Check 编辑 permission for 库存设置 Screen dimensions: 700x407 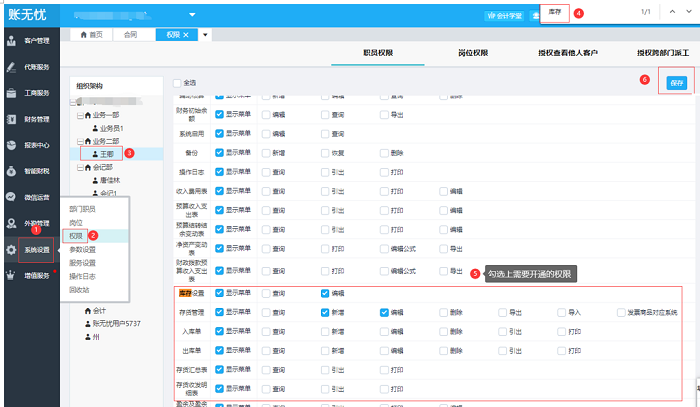coord(325,293)
